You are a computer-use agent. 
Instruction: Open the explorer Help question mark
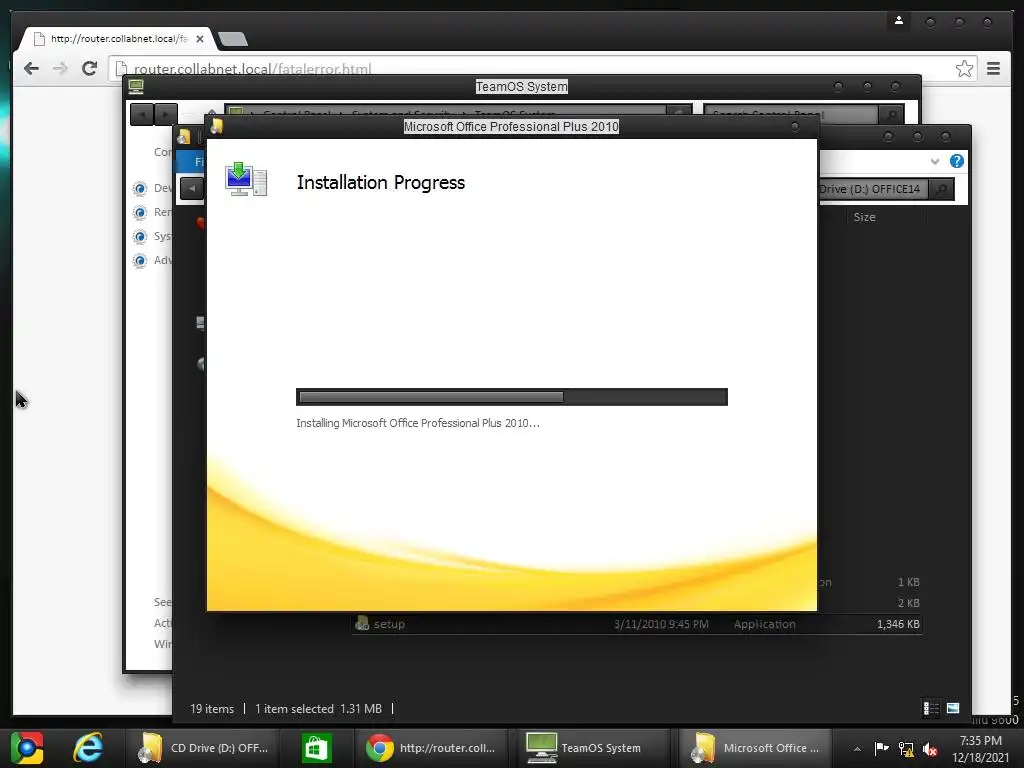tap(957, 161)
